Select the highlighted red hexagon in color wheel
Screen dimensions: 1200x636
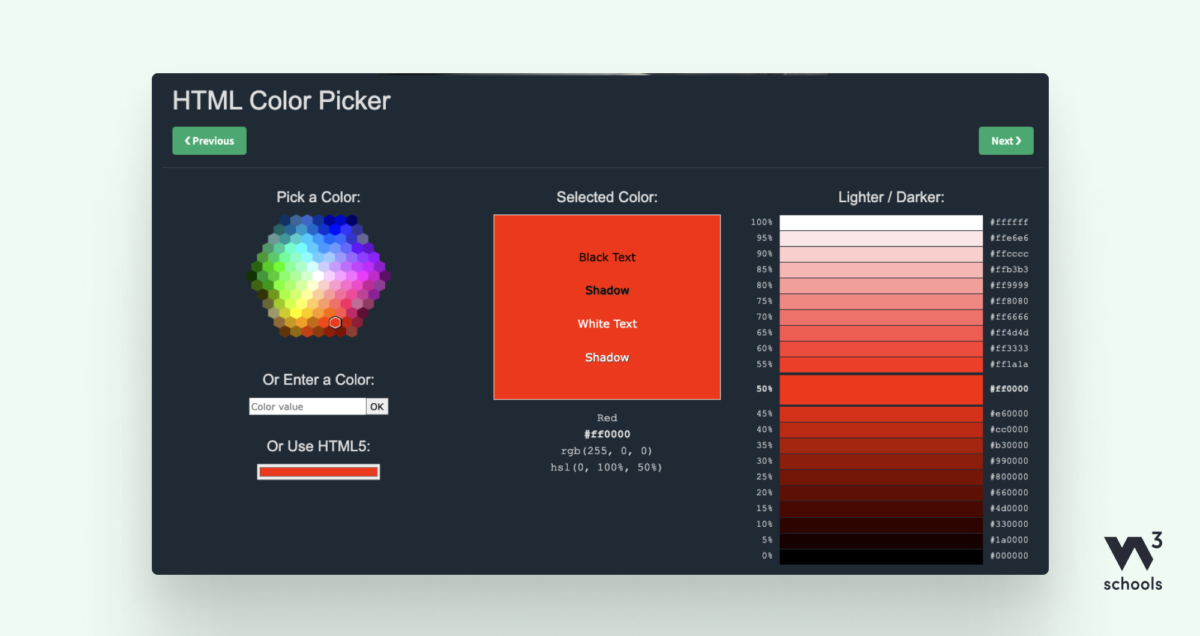tap(335, 322)
